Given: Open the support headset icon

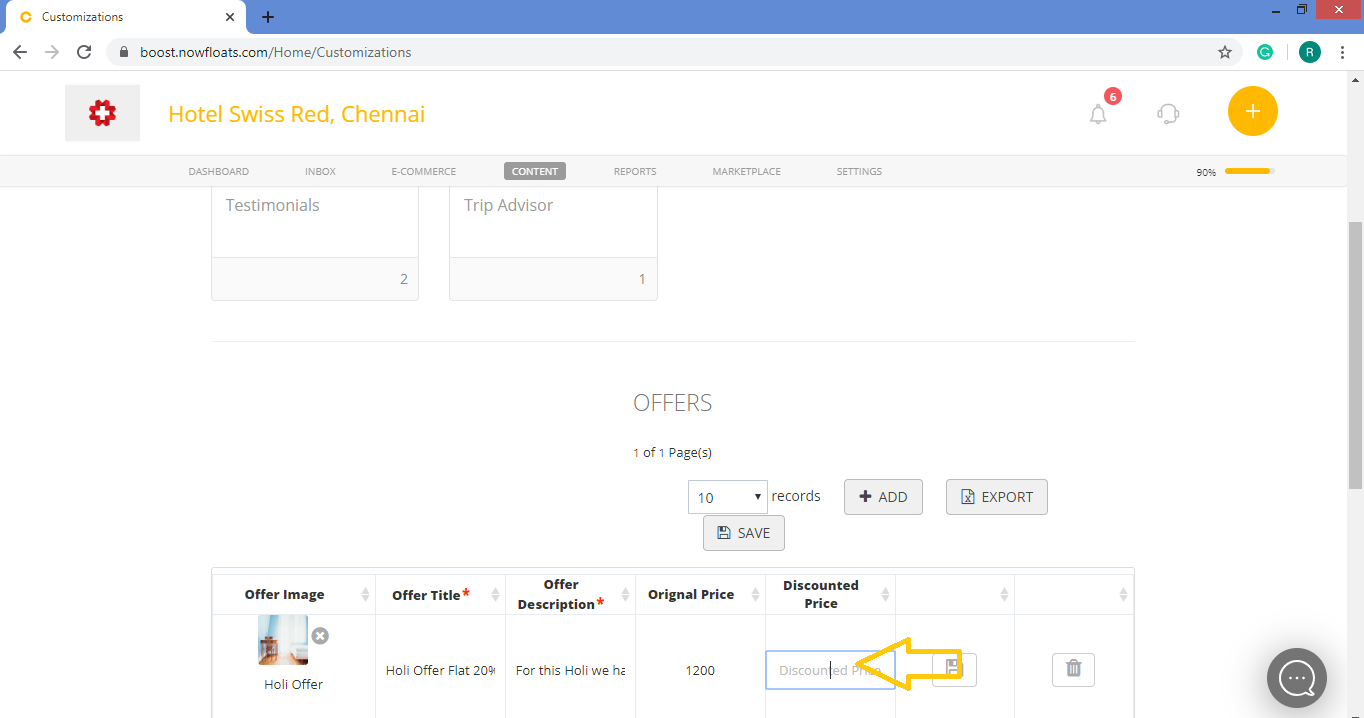Looking at the screenshot, I should 1168,113.
